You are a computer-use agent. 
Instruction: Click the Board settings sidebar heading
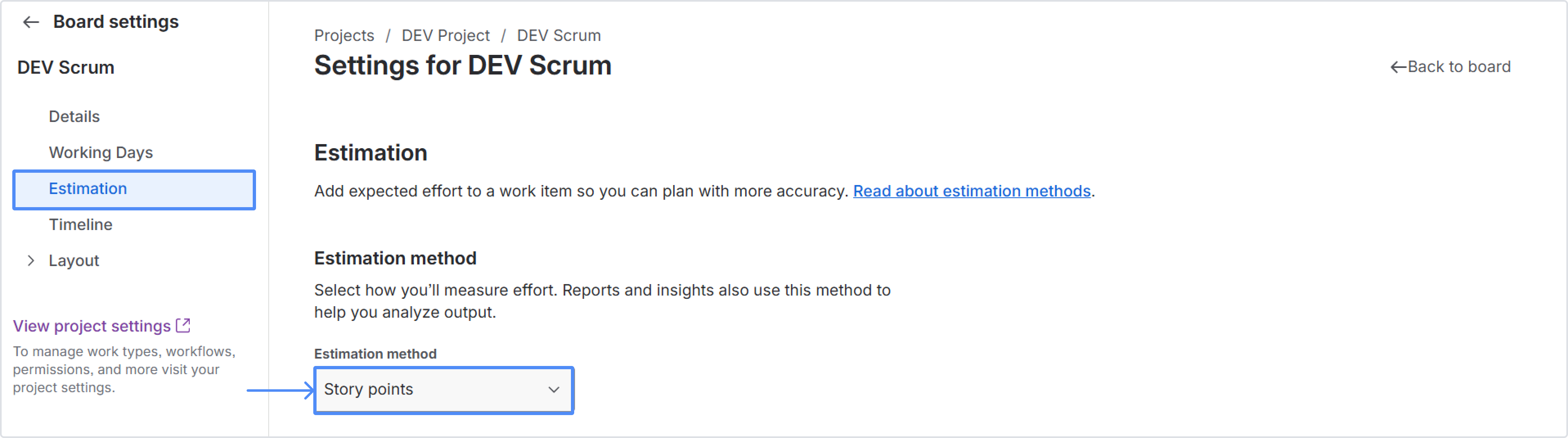(x=116, y=22)
